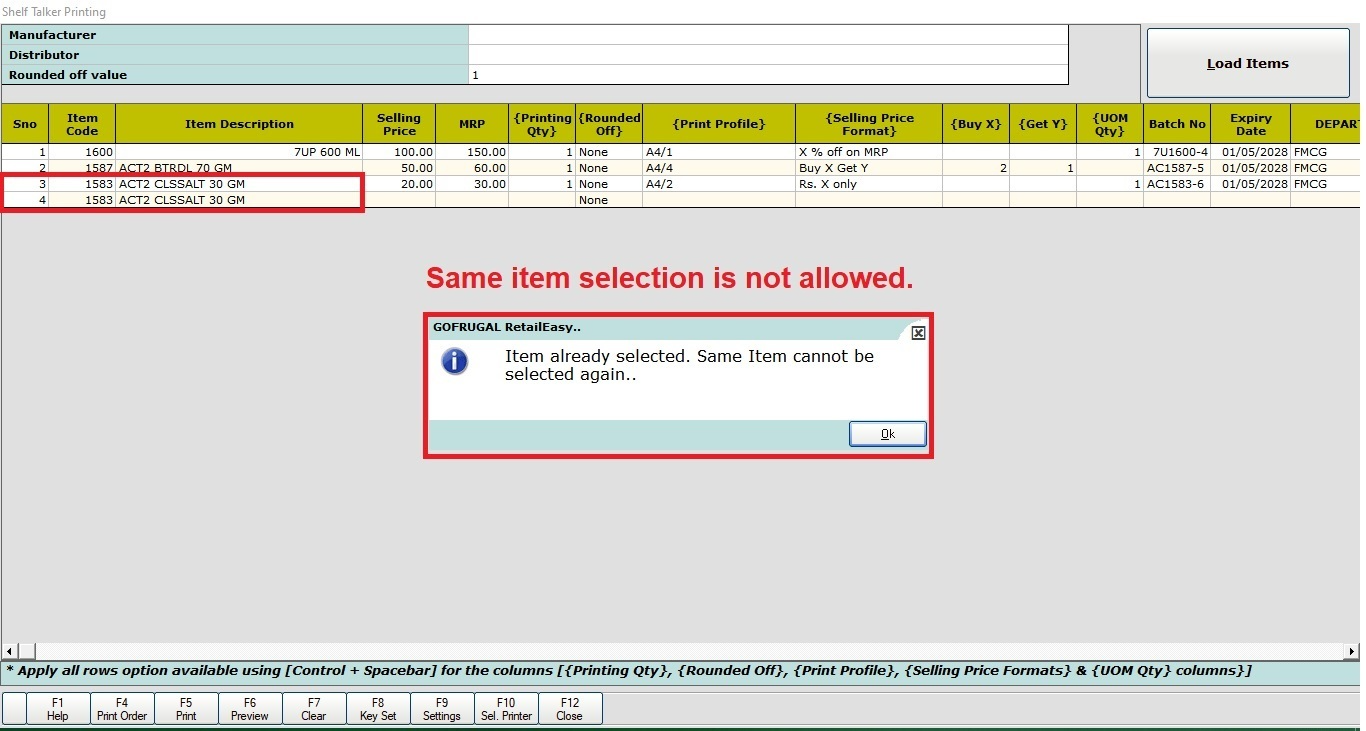Click the Selling Price column header

(x=399, y=124)
